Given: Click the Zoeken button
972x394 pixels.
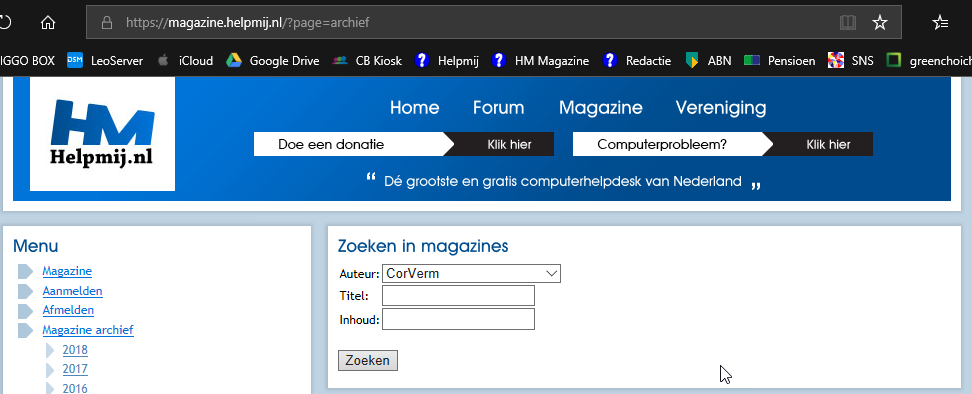Looking at the screenshot, I should point(368,361).
